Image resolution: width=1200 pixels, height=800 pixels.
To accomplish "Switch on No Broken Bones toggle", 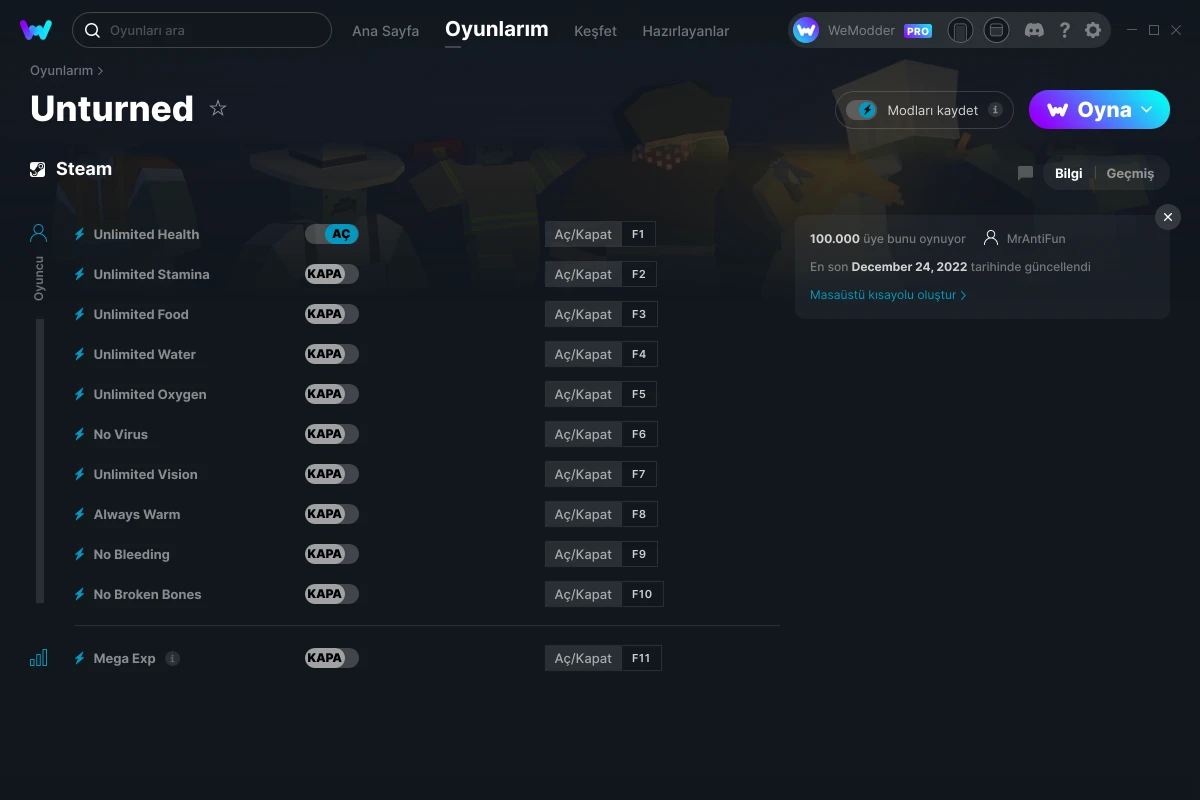I will click(x=332, y=594).
